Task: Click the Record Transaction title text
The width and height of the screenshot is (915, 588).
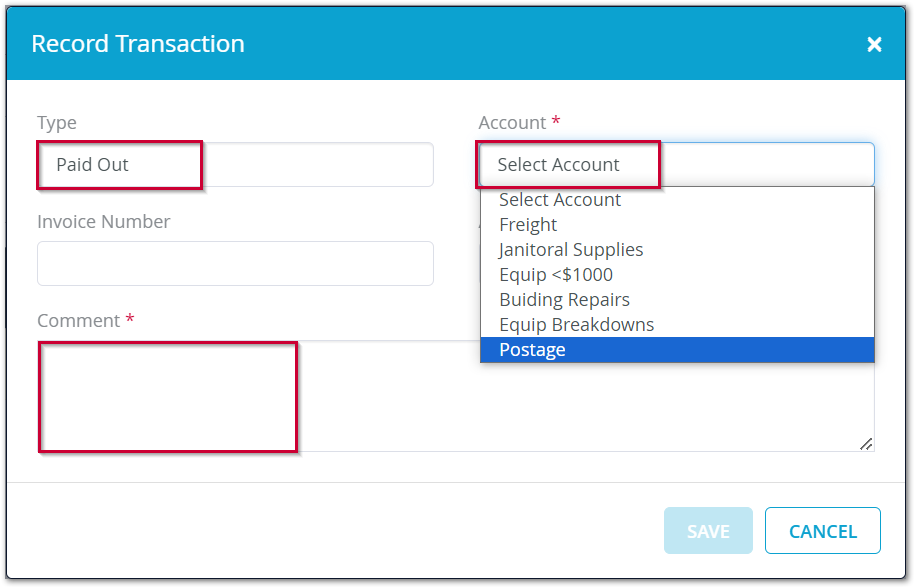Action: pyautogui.click(x=138, y=44)
